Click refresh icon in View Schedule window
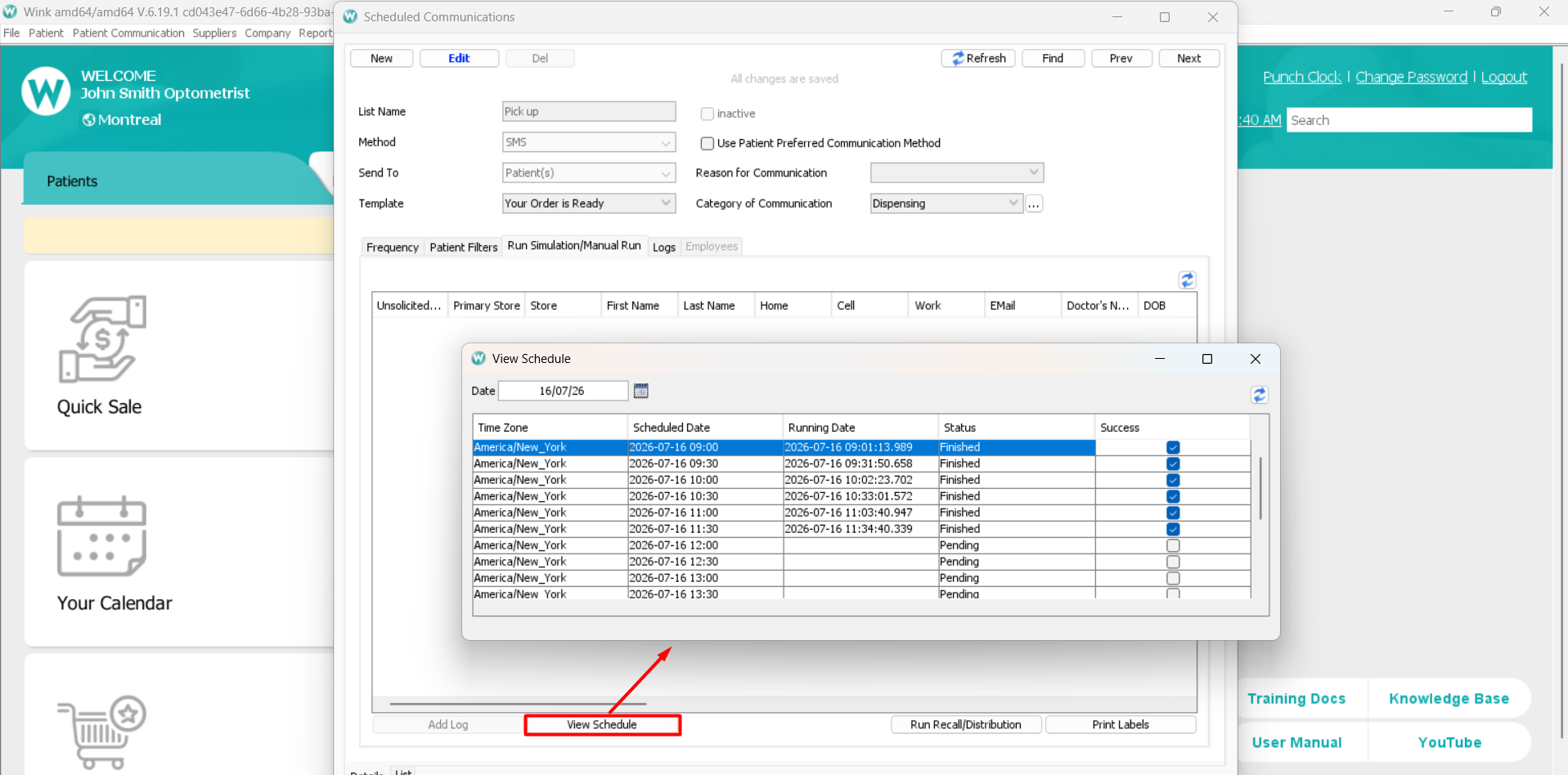Image resolution: width=1568 pixels, height=775 pixels. [1260, 395]
